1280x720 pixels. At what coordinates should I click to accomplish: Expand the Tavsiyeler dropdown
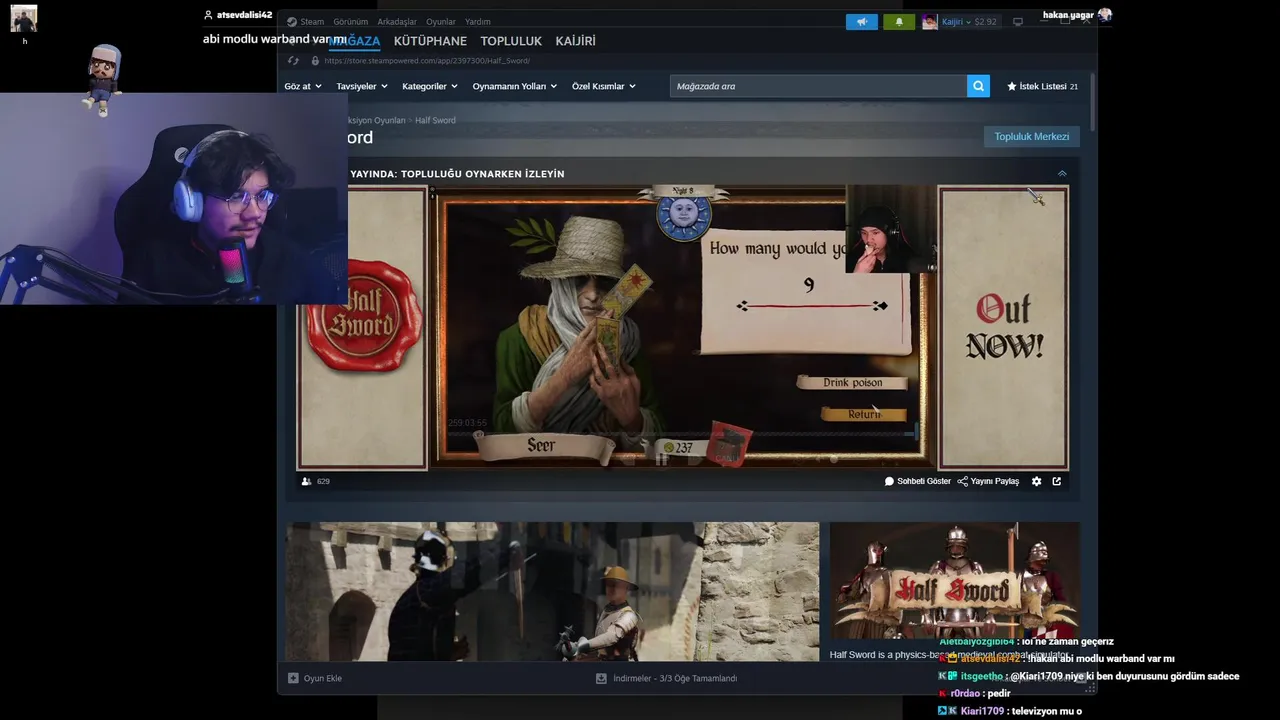[362, 86]
